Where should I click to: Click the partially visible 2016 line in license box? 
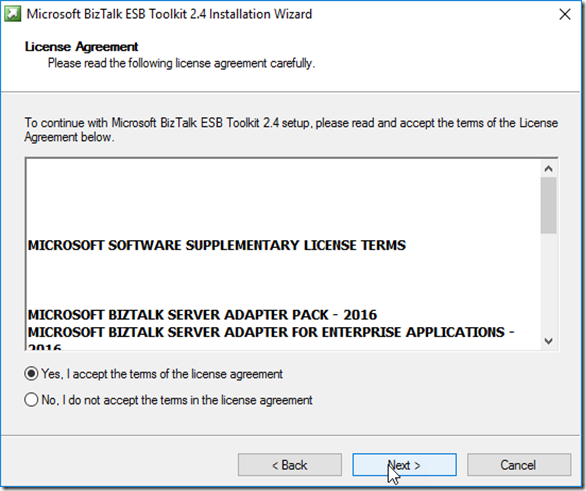point(44,346)
